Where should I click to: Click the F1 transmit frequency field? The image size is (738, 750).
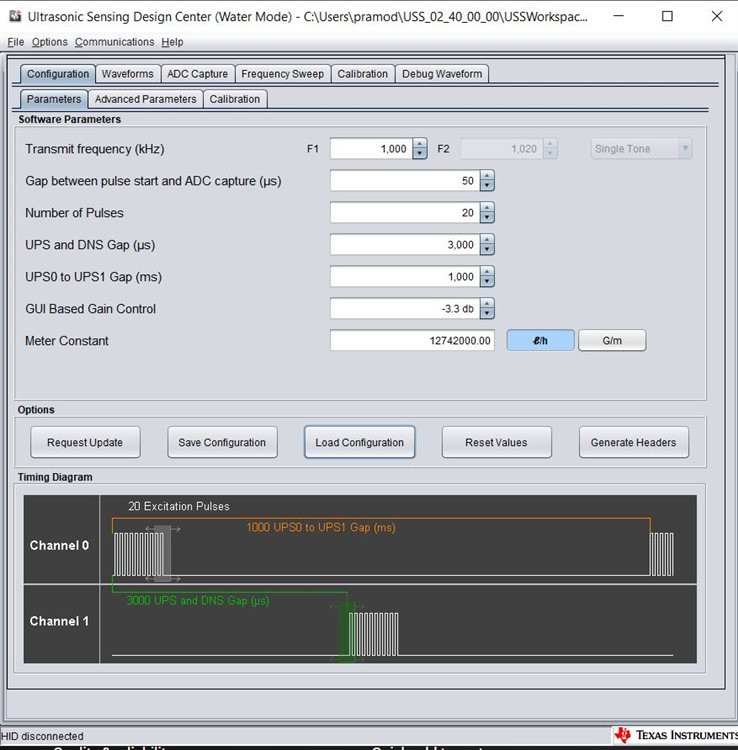[372, 149]
